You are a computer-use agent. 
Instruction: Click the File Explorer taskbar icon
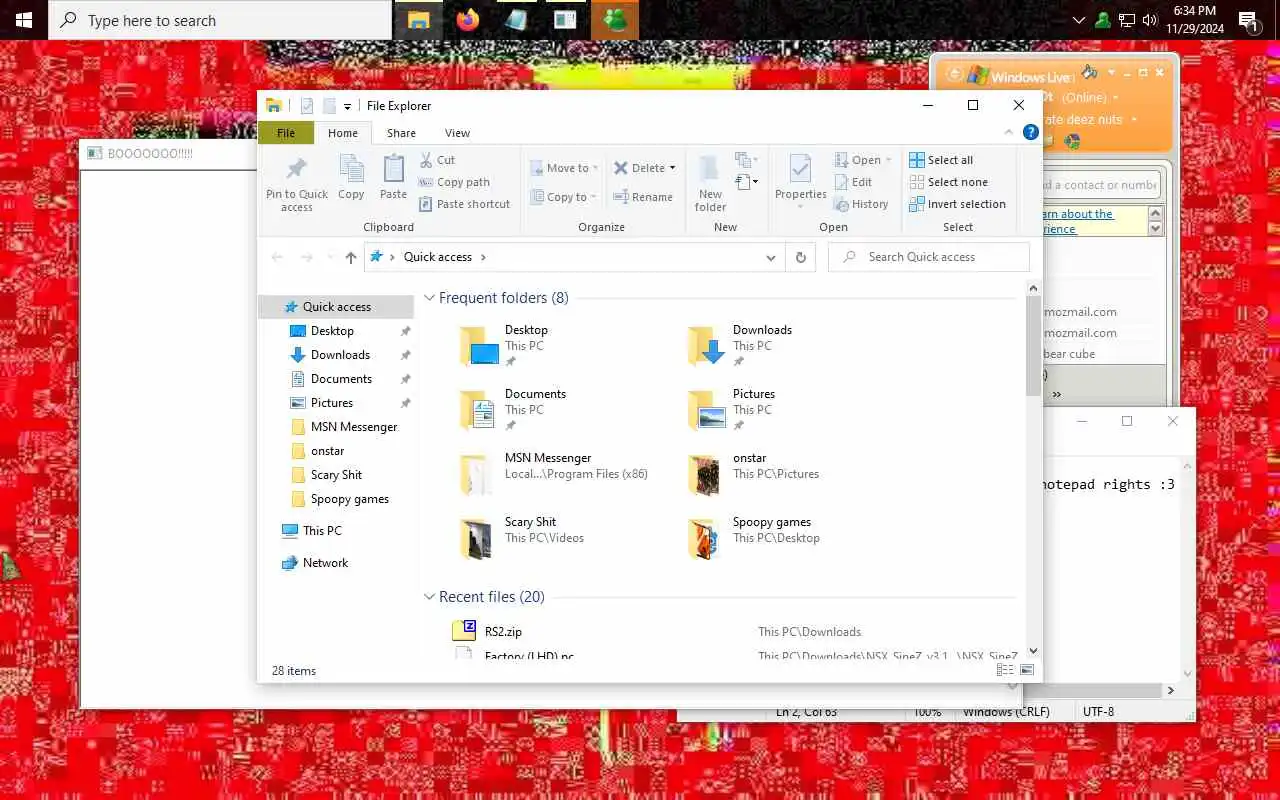pyautogui.click(x=418, y=20)
